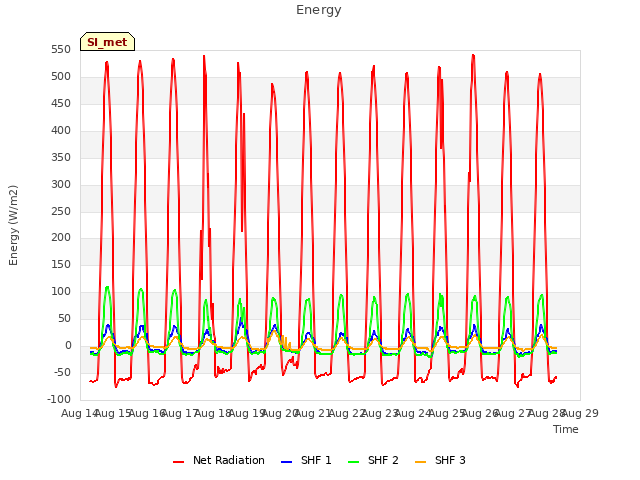The height and width of the screenshot is (480, 640).
Task: Click the -100 y-axis tick label
Action: tap(59, 399)
